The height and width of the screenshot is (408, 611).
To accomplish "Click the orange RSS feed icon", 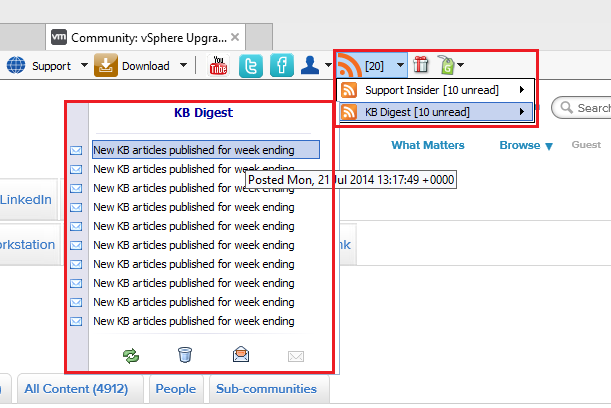I will (349, 65).
